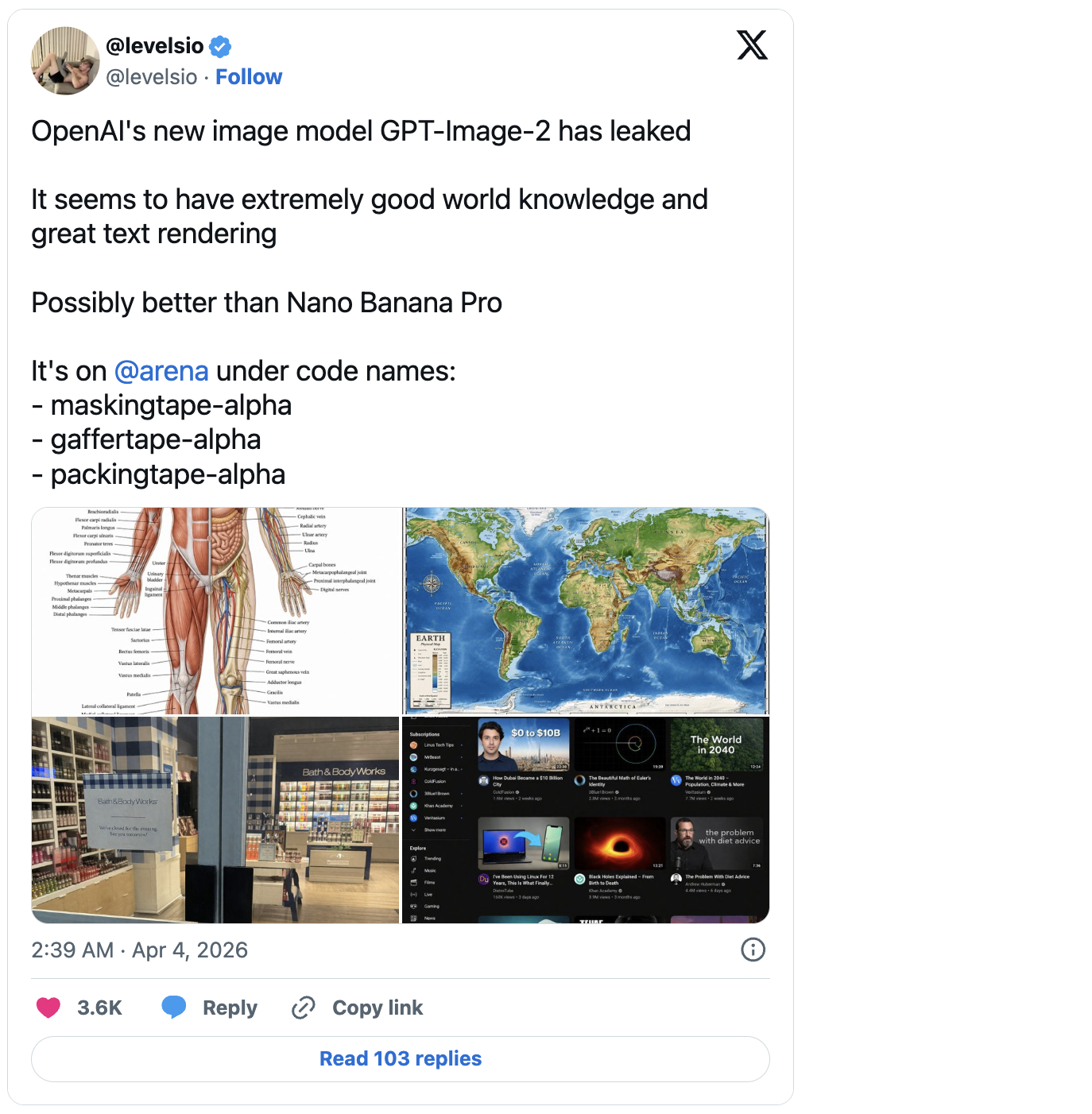Open the YouTube homepage screenshot image
This screenshot has width=1092, height=1114.
point(586,820)
